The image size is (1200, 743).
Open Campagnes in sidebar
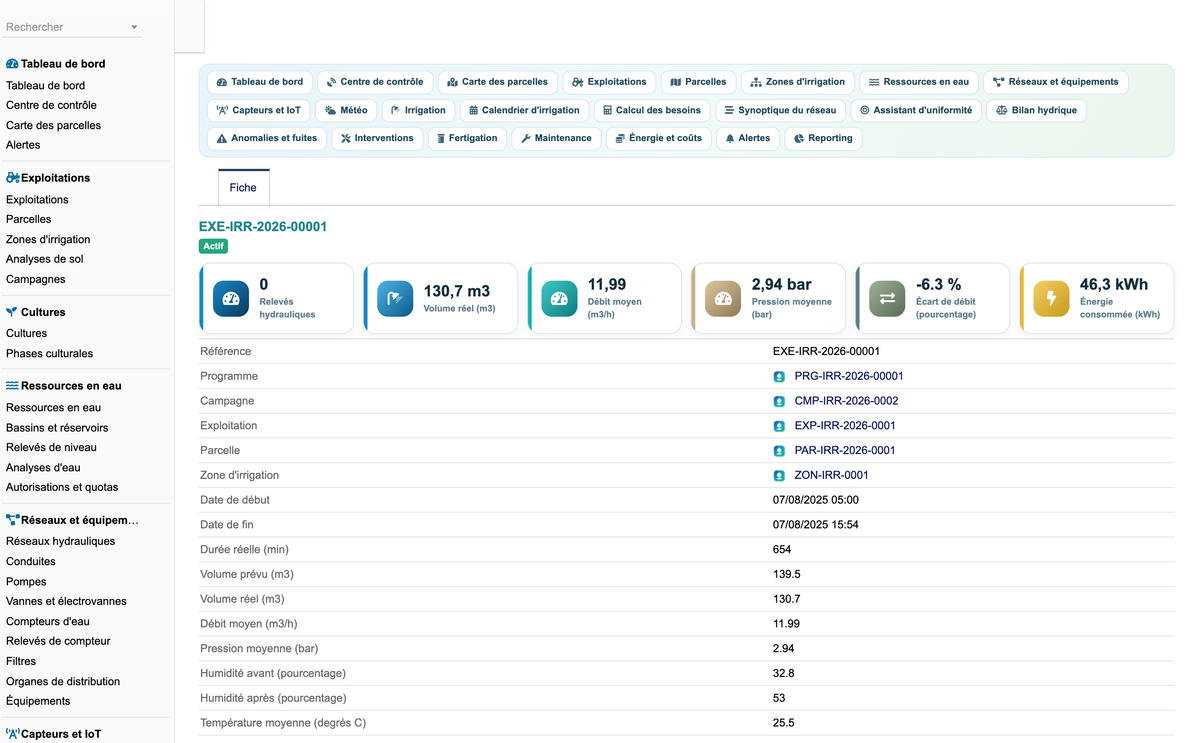(35, 280)
